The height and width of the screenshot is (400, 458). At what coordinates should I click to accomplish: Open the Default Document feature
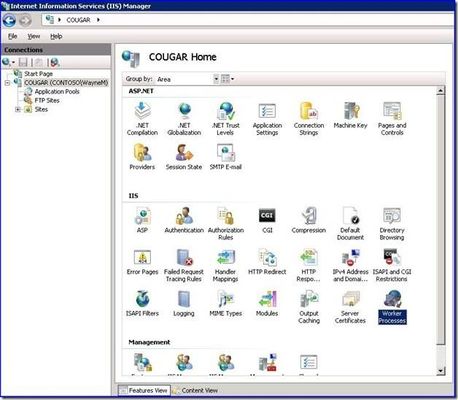pos(350,223)
